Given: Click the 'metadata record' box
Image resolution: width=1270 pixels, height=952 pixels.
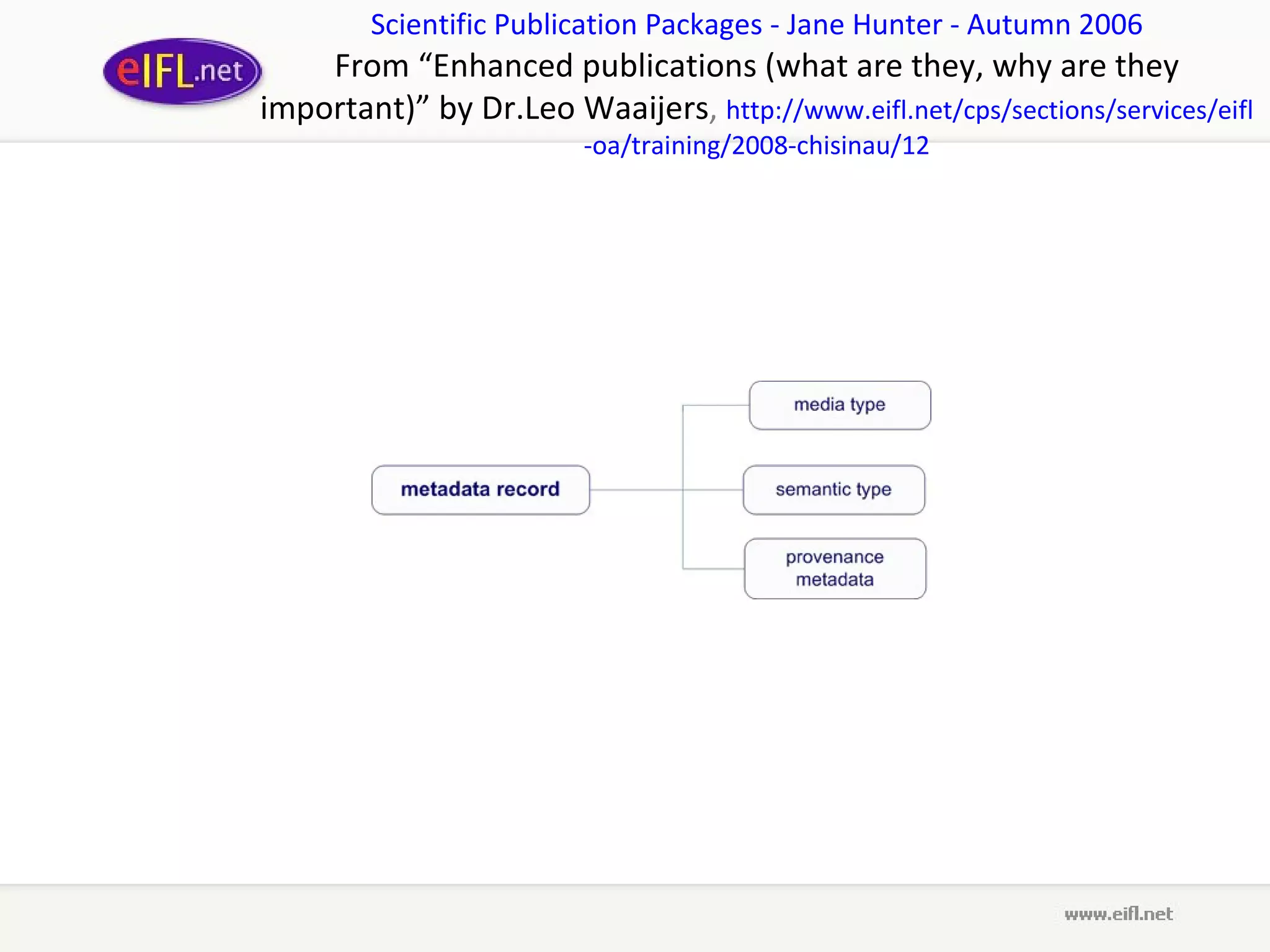Looking at the screenshot, I should [481, 490].
